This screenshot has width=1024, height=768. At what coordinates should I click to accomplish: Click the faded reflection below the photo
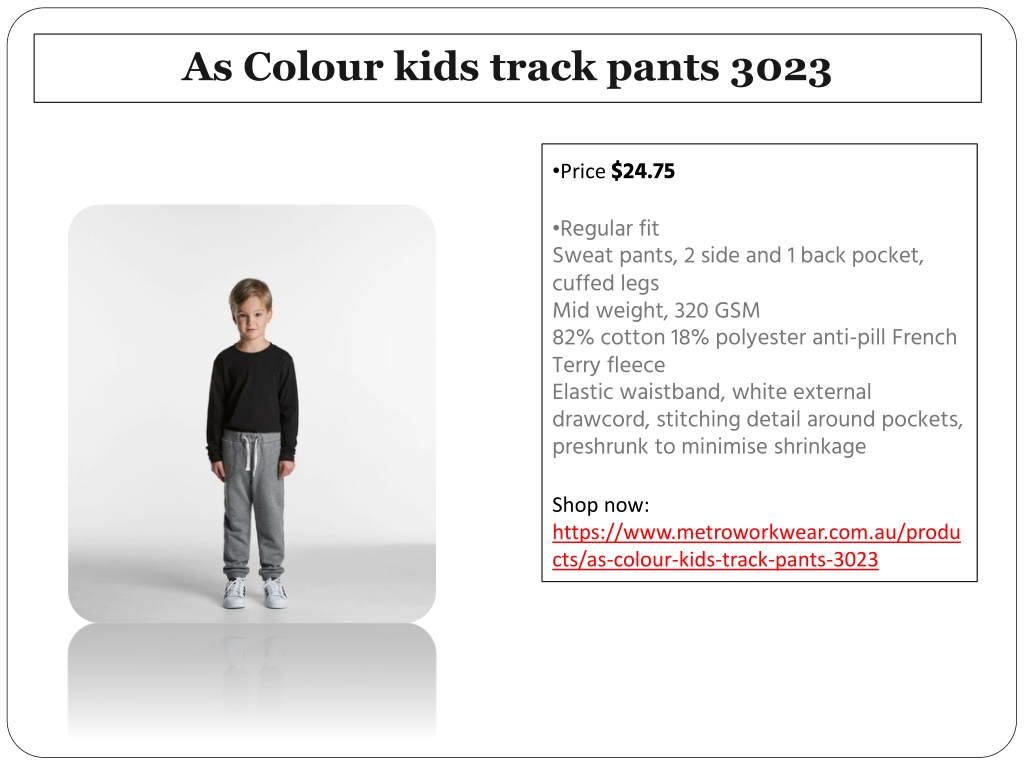[252, 681]
